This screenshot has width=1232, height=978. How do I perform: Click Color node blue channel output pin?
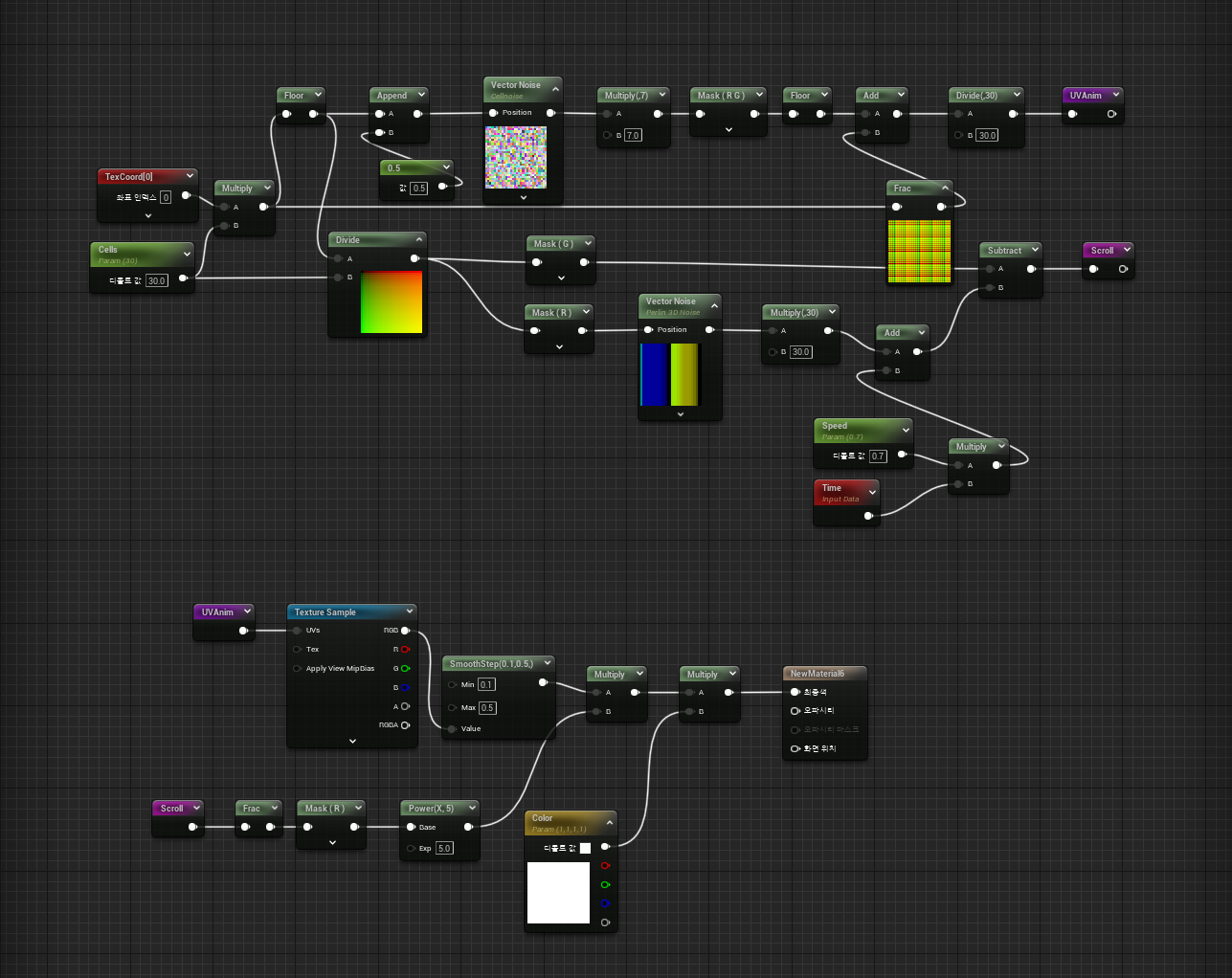[x=605, y=903]
